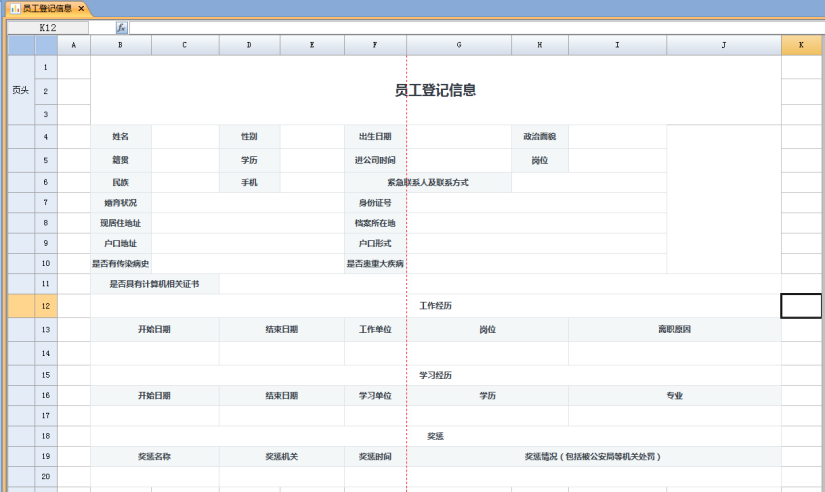Click the fx insert function icon
Image resolution: width=825 pixels, height=492 pixels.
click(121, 28)
